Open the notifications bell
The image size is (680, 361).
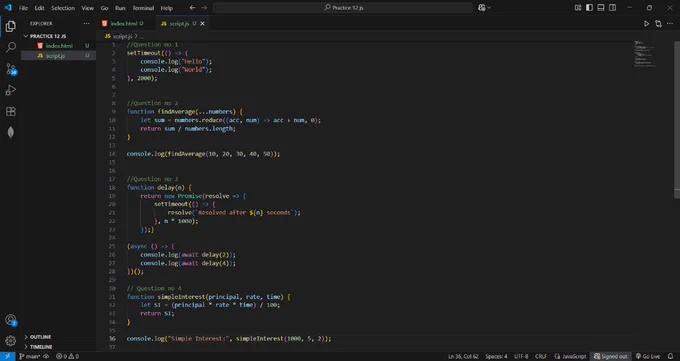(670, 356)
